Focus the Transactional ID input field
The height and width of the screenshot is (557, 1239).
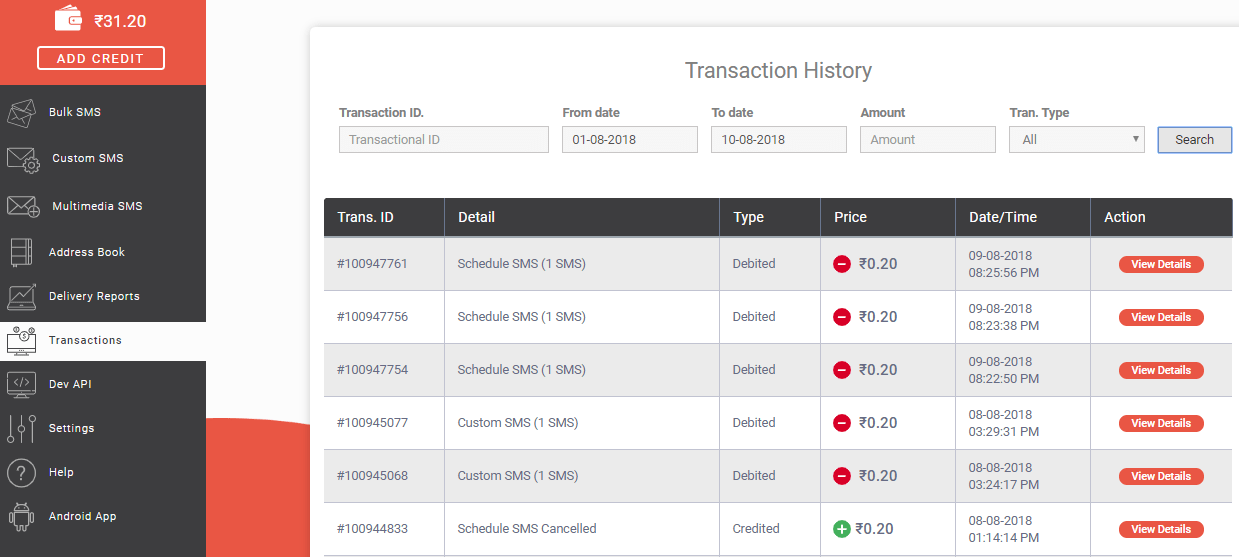(444, 140)
